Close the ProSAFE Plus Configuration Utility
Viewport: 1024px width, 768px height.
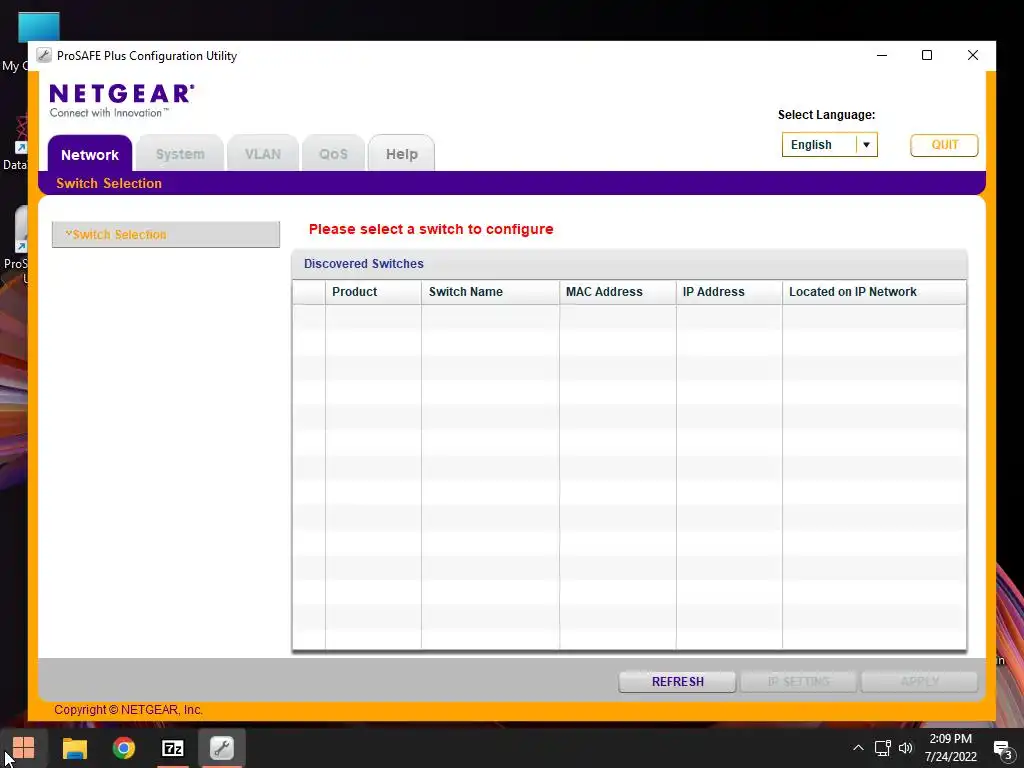pyautogui.click(x=972, y=56)
